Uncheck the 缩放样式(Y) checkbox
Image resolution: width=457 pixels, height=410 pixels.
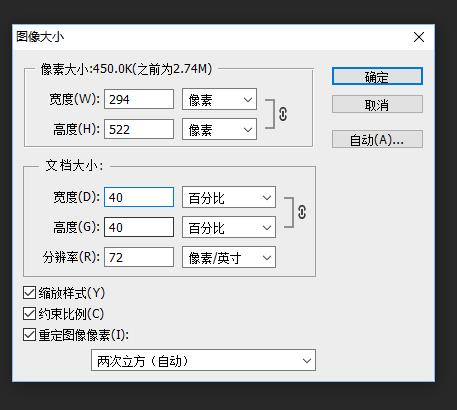pos(29,293)
